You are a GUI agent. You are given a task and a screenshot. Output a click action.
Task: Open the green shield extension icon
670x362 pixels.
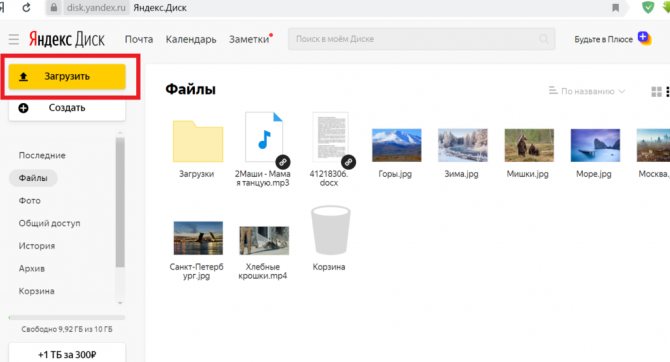648,7
